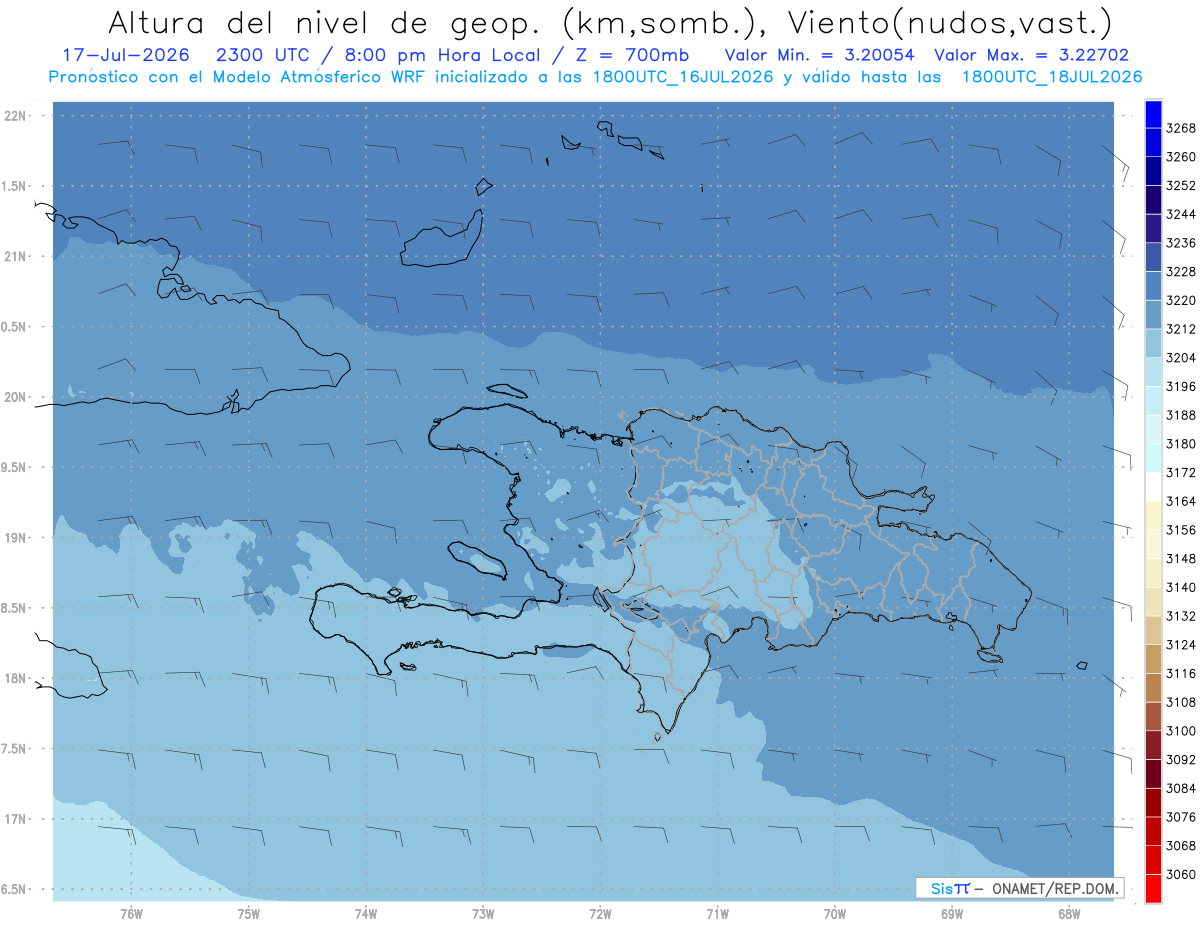
Task: Pick the legend swatch between 3220 and 3228
Action: [x=1153, y=286]
